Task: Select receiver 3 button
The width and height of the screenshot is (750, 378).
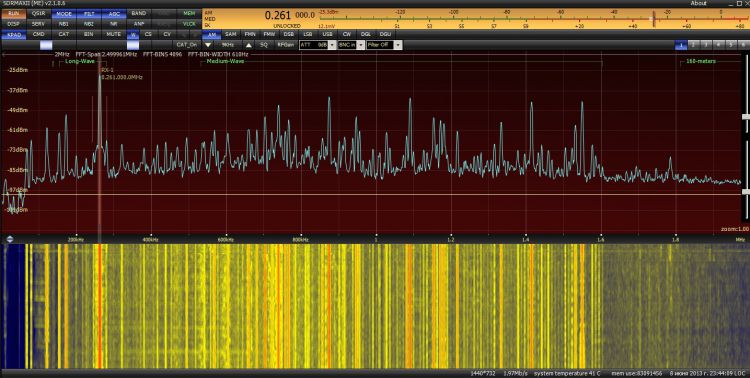Action: pos(706,45)
